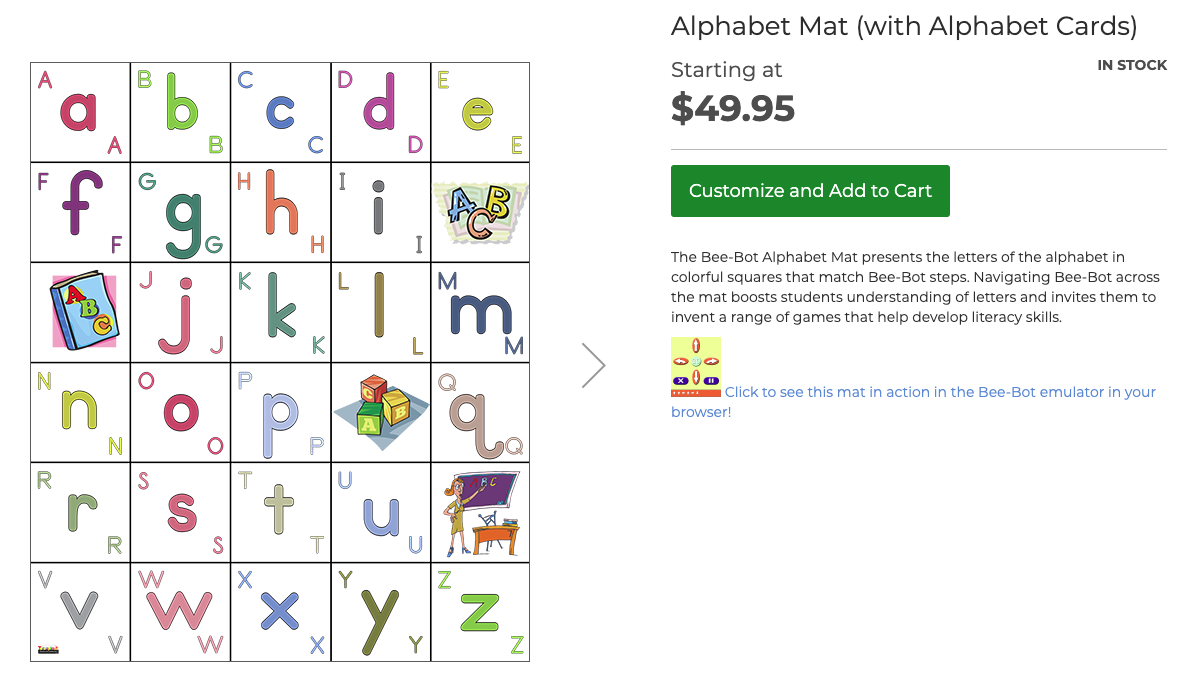Click the purple letter f tile

[x=81, y=212]
